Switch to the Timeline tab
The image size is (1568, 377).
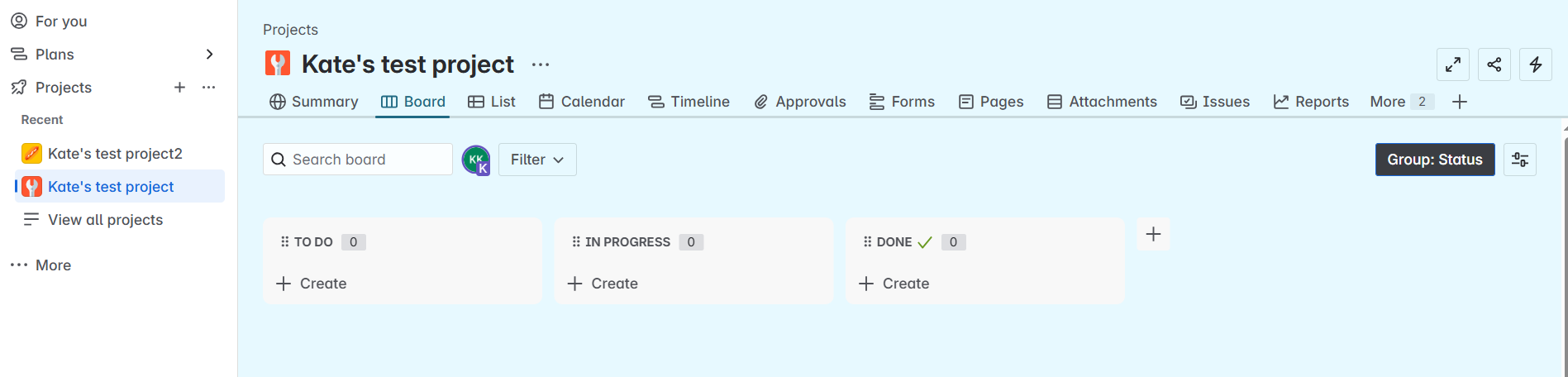pos(689,102)
